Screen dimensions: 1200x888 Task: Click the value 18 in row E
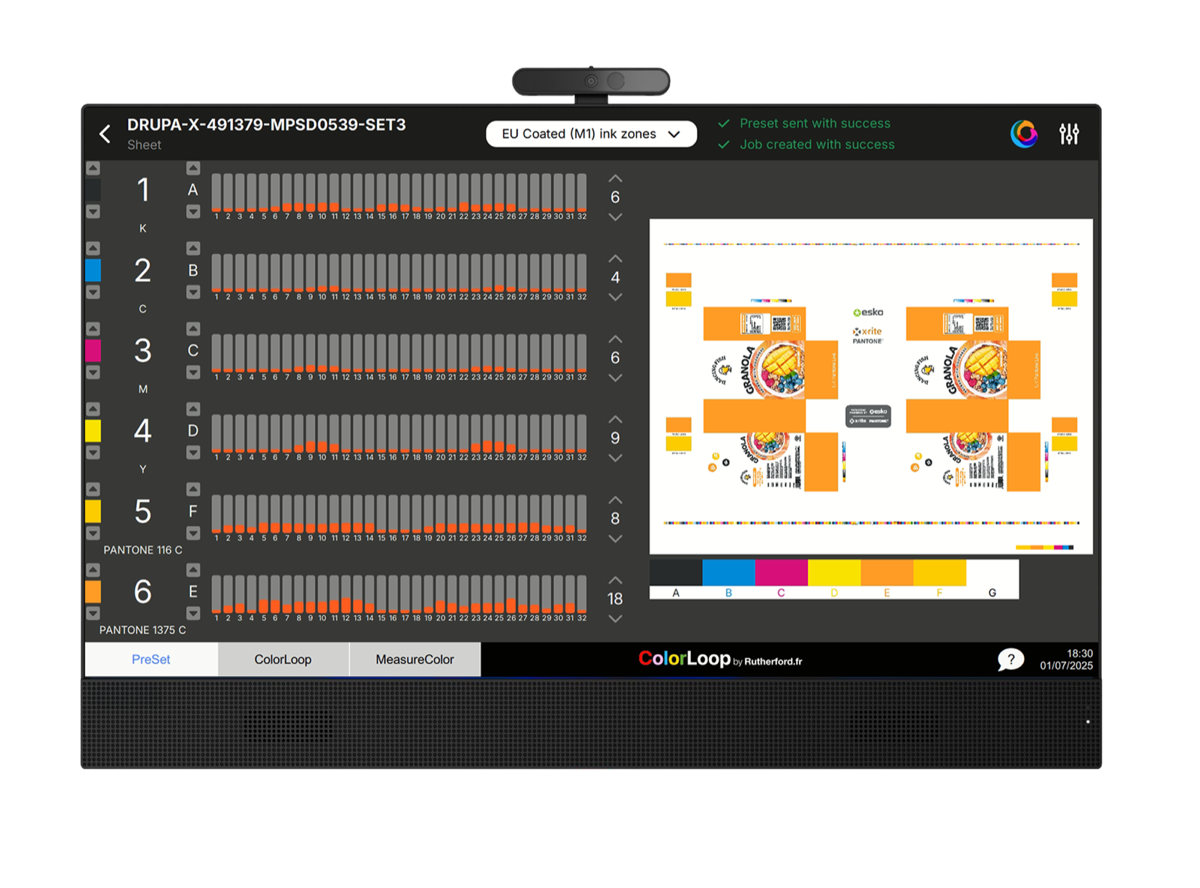tap(615, 599)
